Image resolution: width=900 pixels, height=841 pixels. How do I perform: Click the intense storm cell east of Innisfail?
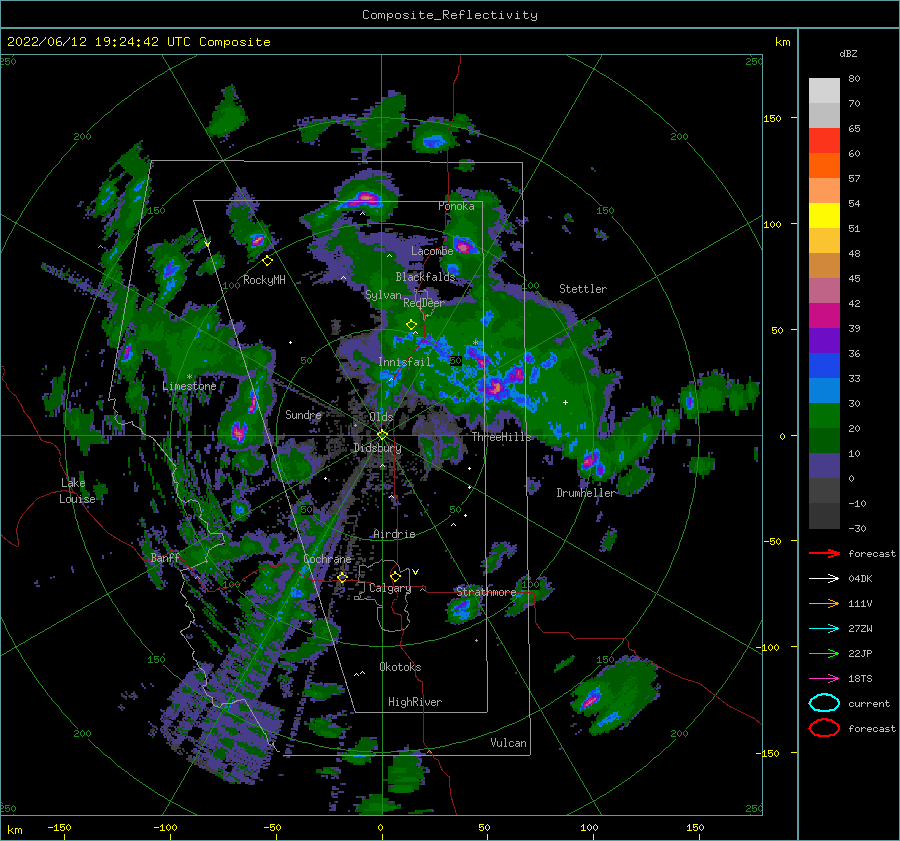[495, 387]
